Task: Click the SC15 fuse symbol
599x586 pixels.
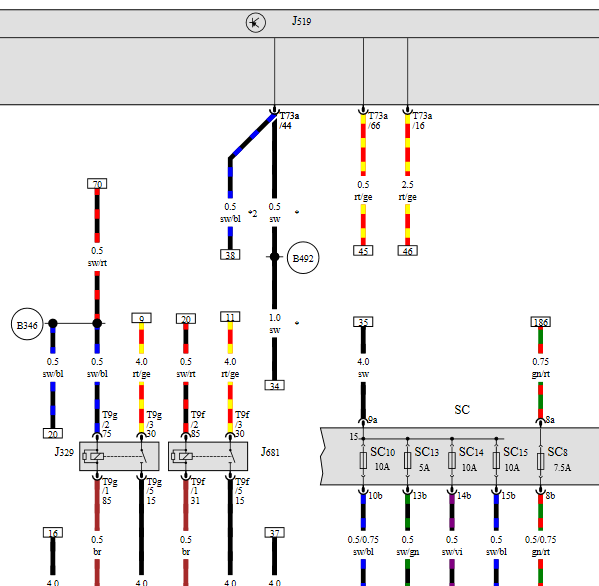Action: pos(496,461)
